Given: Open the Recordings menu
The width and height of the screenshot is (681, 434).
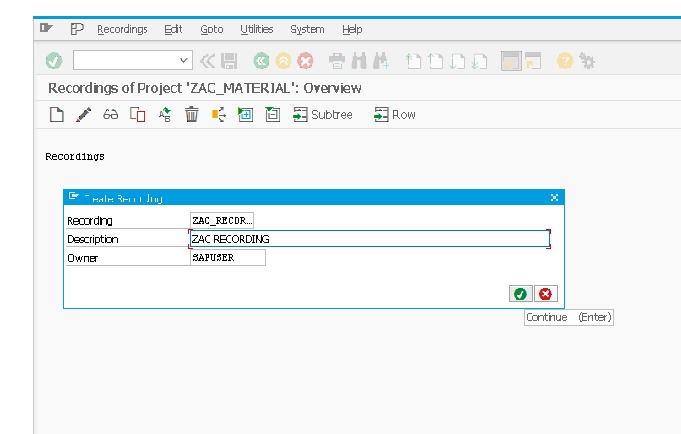Looking at the screenshot, I should coord(122,29).
